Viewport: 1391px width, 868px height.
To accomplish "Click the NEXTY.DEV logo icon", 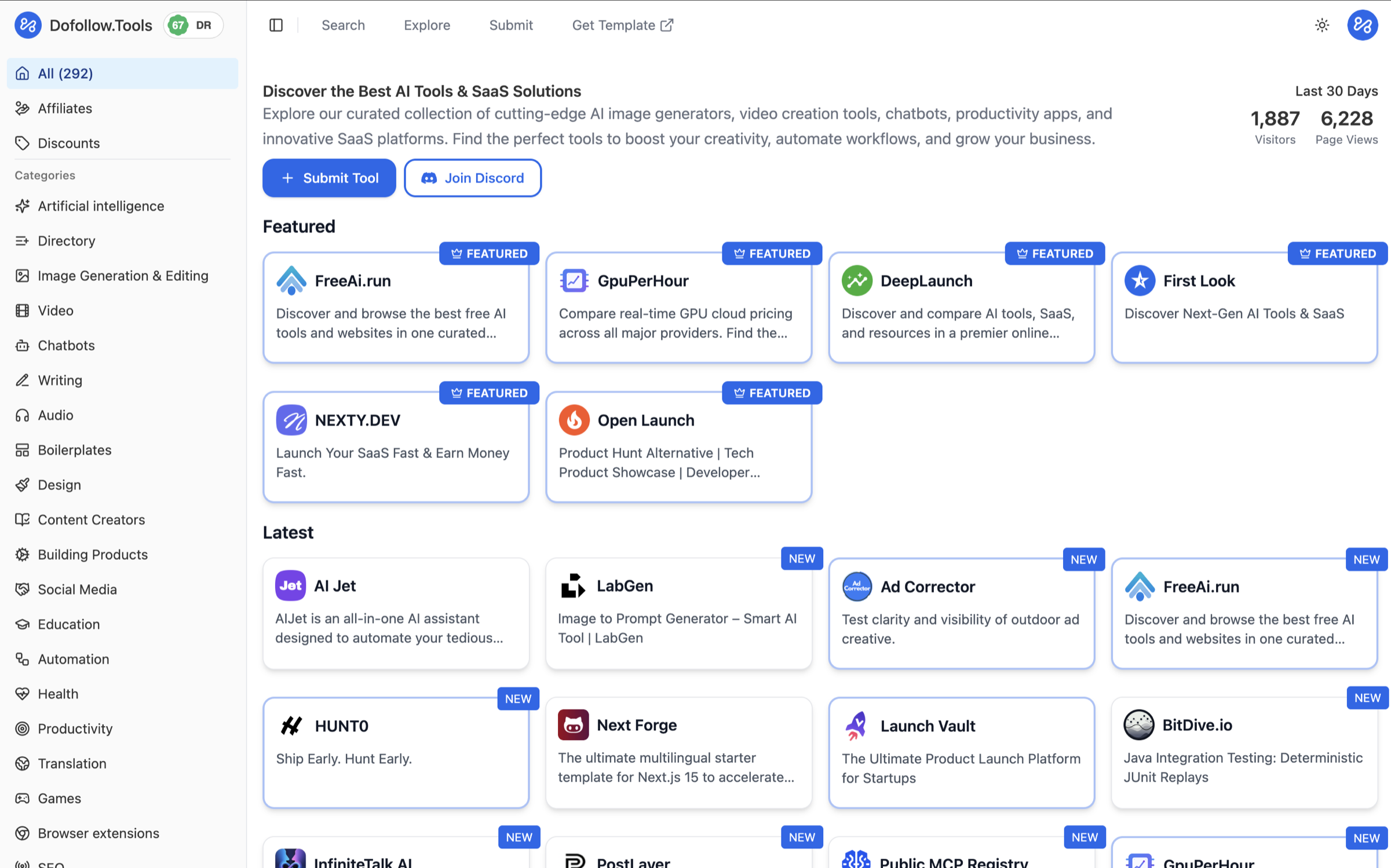I will click(291, 420).
